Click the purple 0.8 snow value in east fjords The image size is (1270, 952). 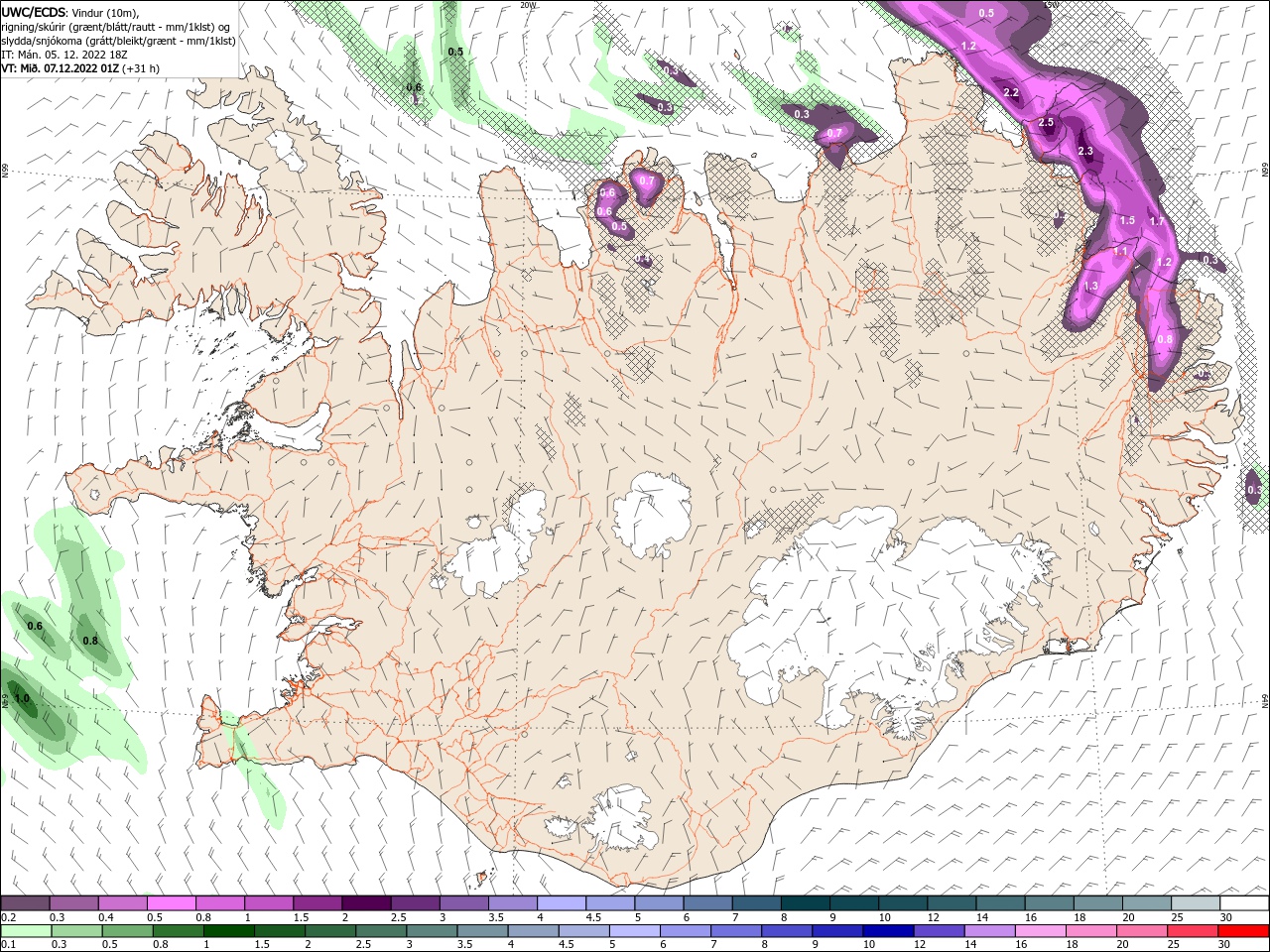pos(1165,339)
